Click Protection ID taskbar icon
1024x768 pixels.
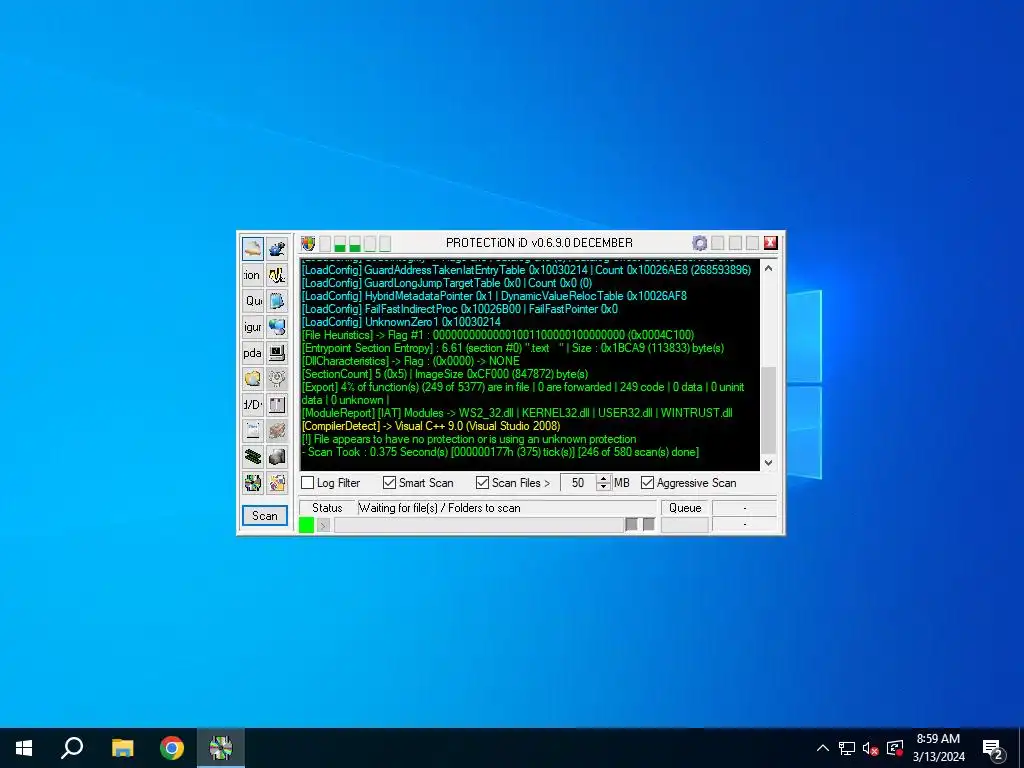click(x=221, y=748)
